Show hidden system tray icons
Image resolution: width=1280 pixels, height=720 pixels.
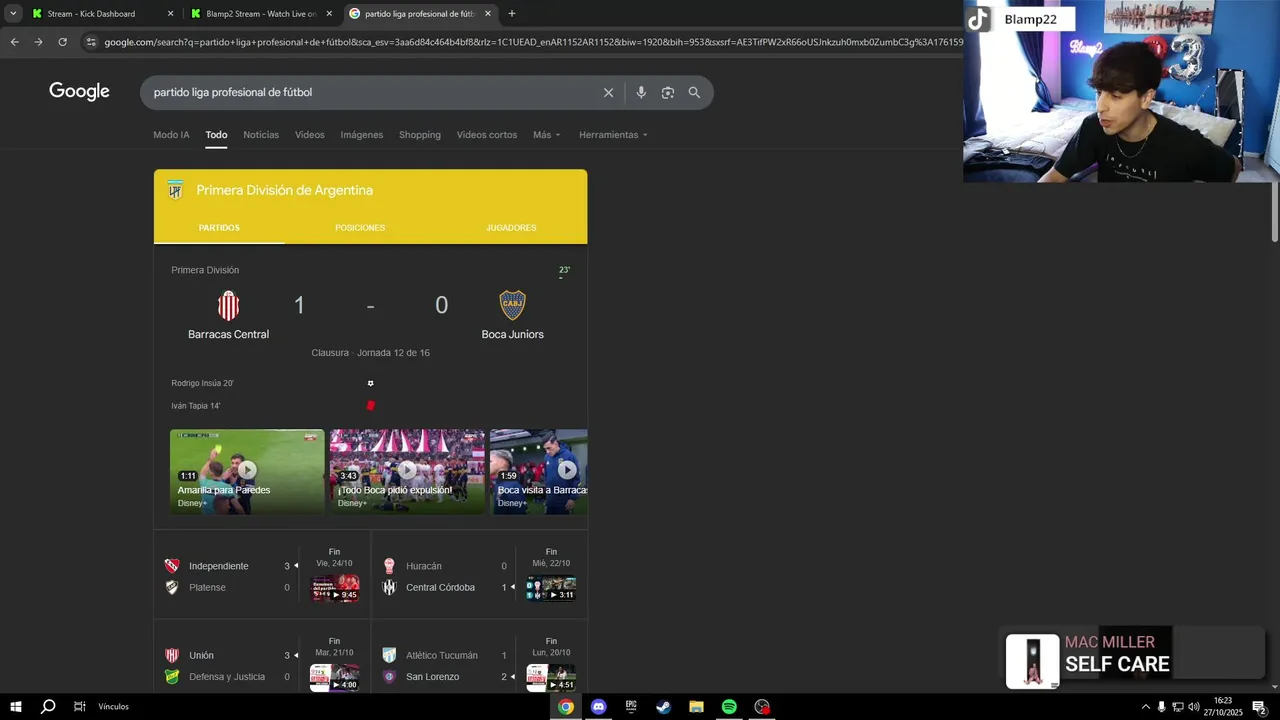(x=1145, y=707)
